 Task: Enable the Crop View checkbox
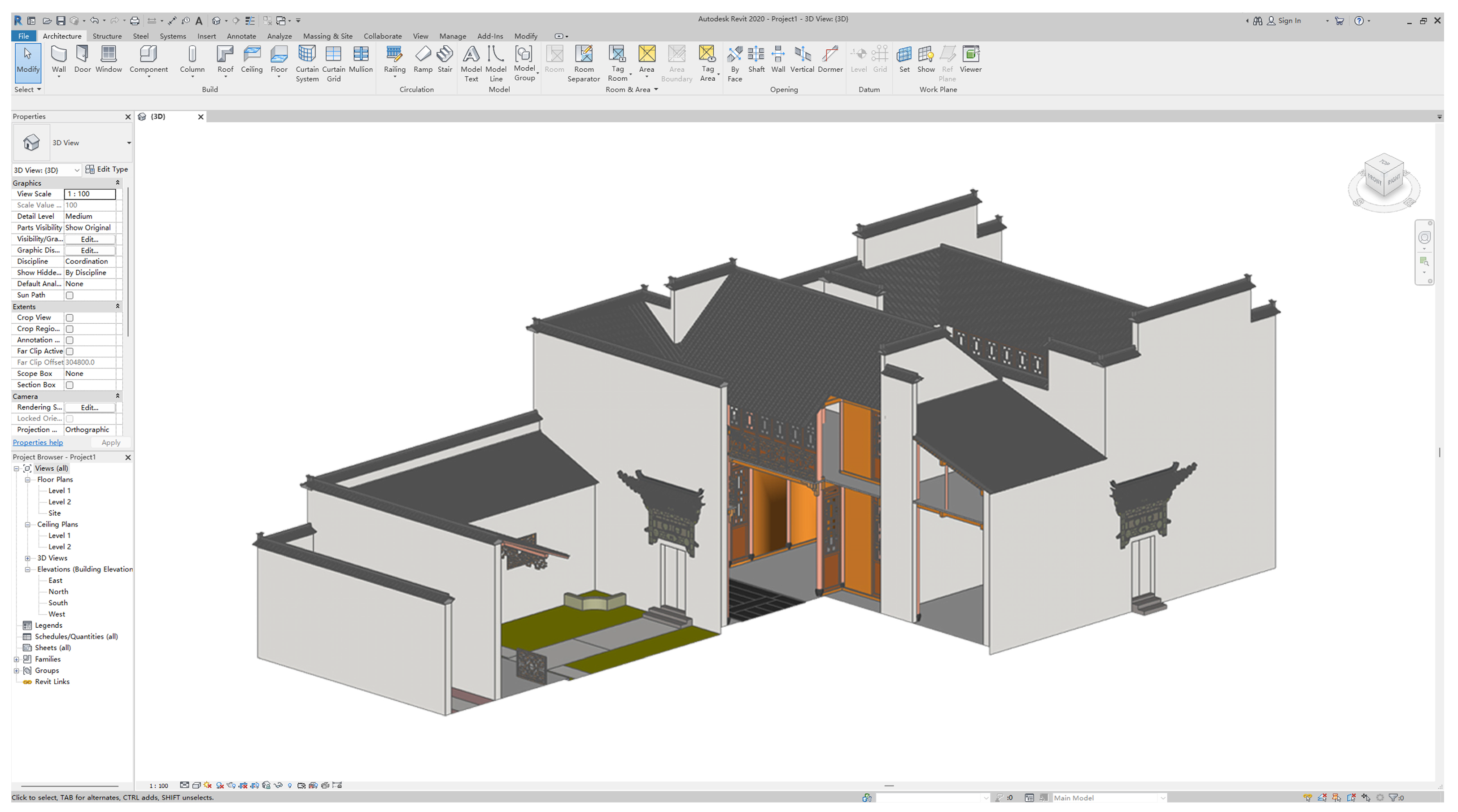click(x=70, y=318)
